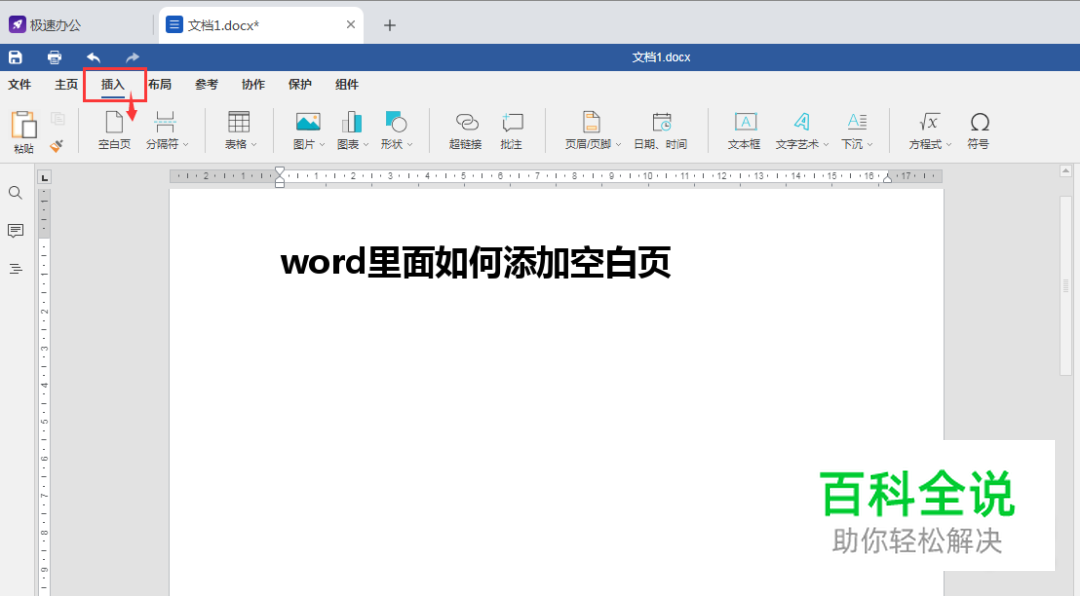Viewport: 1080px width, 596px height.
Task: Insert a blank page using 空白页
Action: point(114,130)
